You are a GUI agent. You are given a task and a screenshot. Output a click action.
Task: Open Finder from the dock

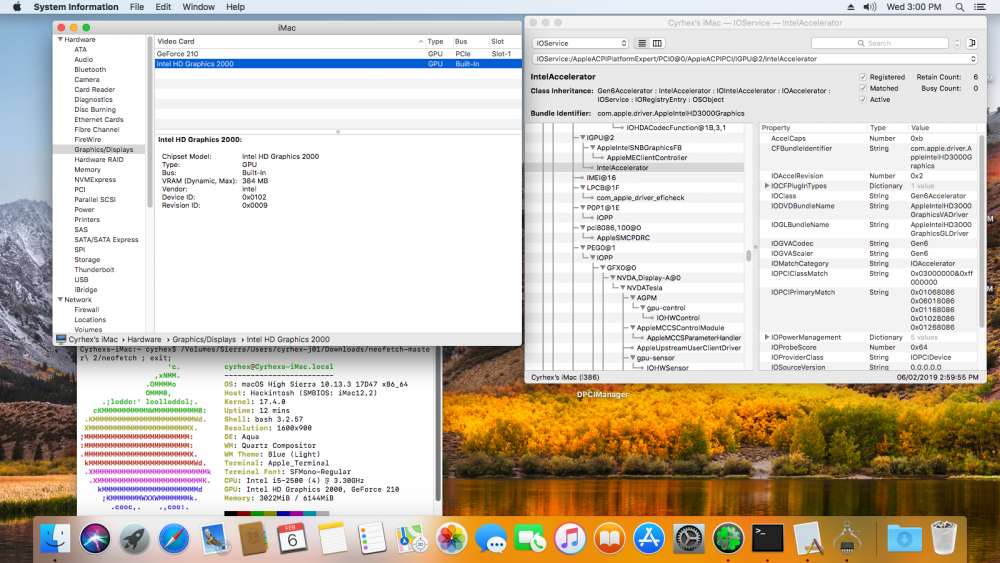pyautogui.click(x=55, y=539)
